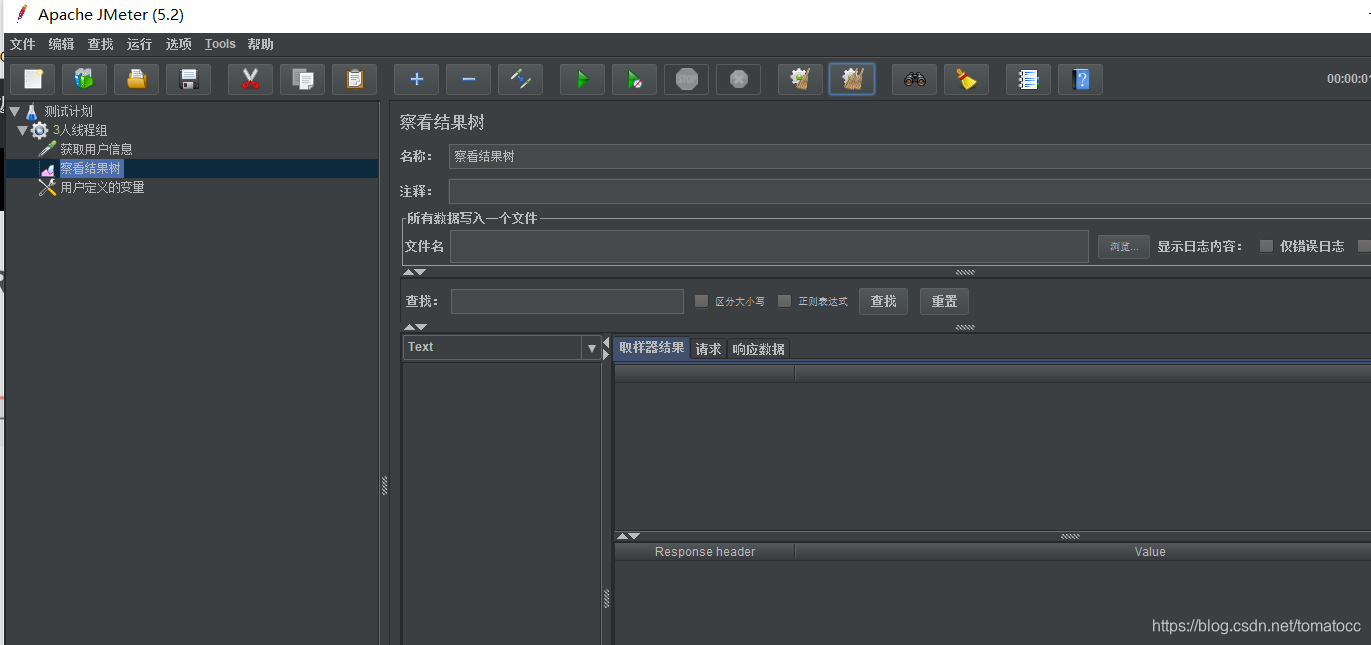
Task: Click the Copy icon in the toolbar
Action: tap(303, 79)
